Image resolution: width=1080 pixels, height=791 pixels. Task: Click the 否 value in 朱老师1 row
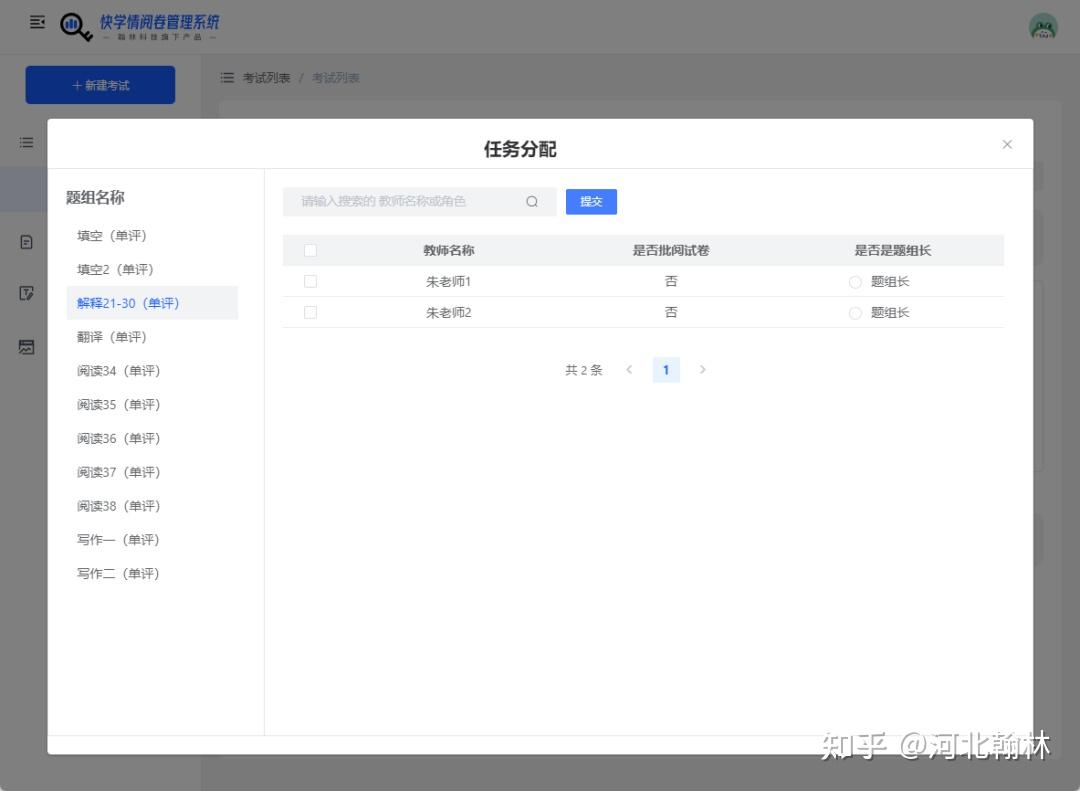[x=671, y=282]
